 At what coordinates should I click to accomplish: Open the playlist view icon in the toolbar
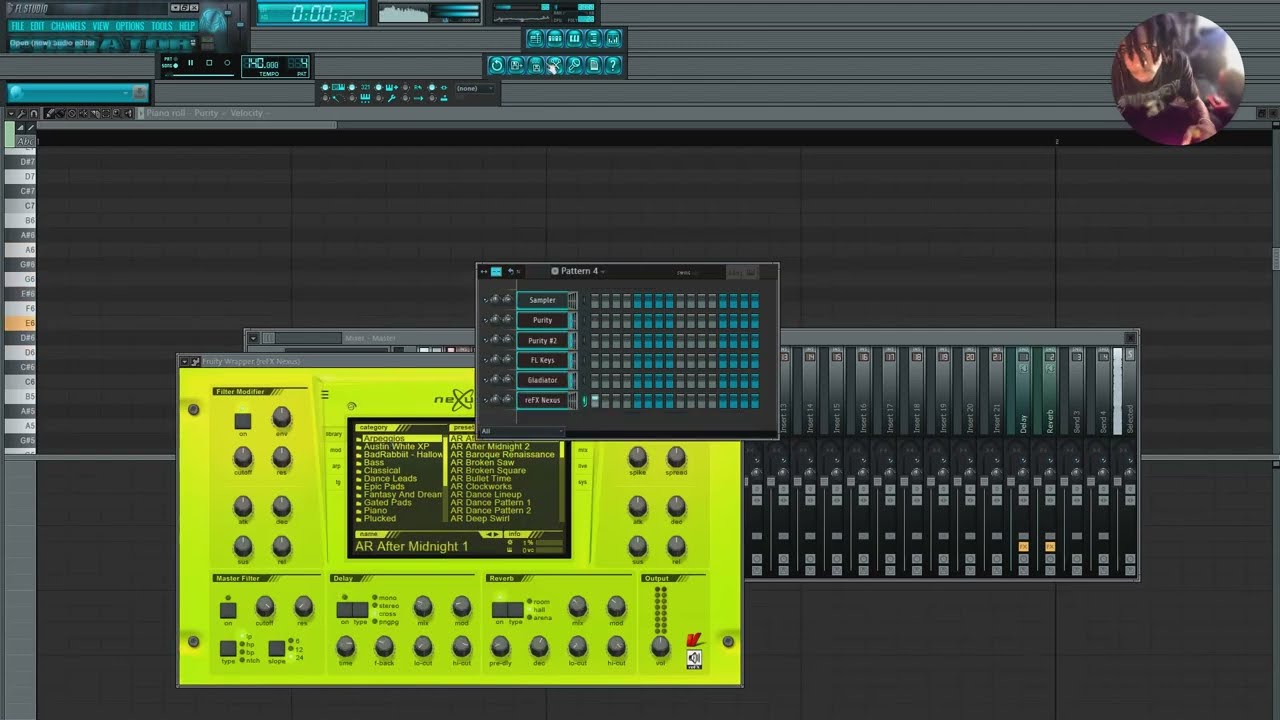pyautogui.click(x=535, y=38)
